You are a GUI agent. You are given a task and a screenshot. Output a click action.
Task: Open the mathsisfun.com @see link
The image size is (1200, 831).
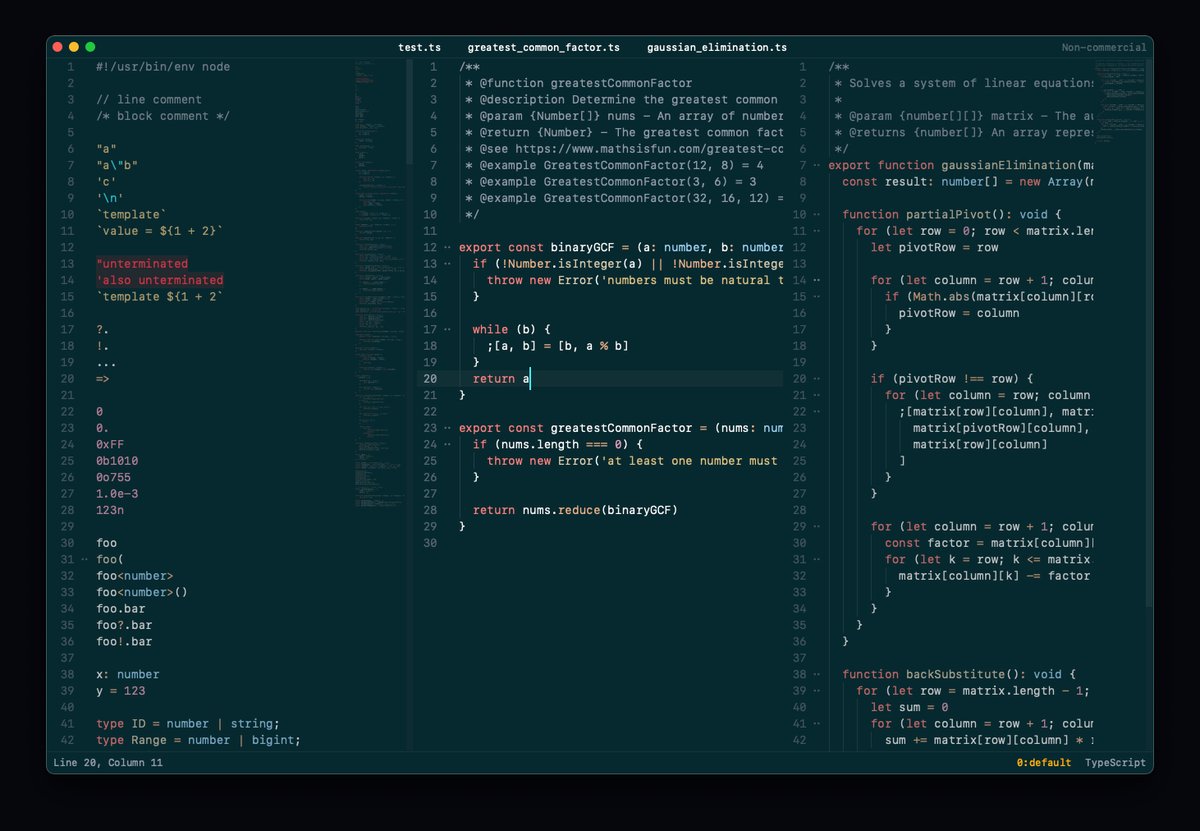pyautogui.click(x=651, y=149)
